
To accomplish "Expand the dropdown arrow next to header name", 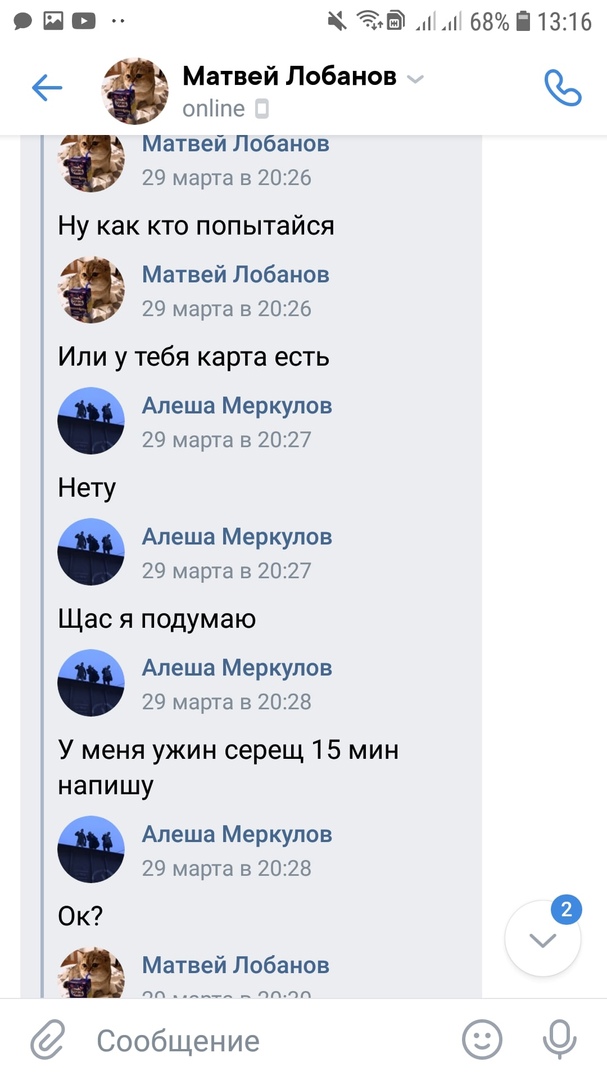I will 416,79.
